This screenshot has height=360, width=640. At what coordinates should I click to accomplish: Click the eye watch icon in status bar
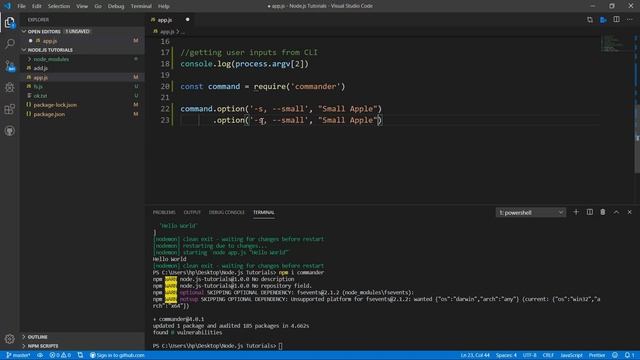40,355
